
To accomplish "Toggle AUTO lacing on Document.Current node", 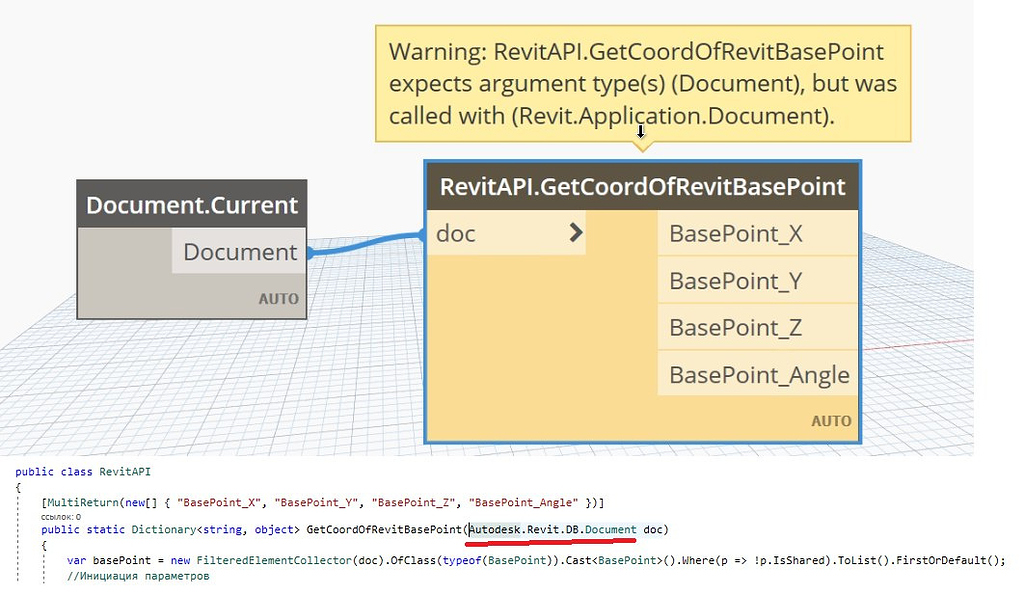I will pyautogui.click(x=278, y=298).
